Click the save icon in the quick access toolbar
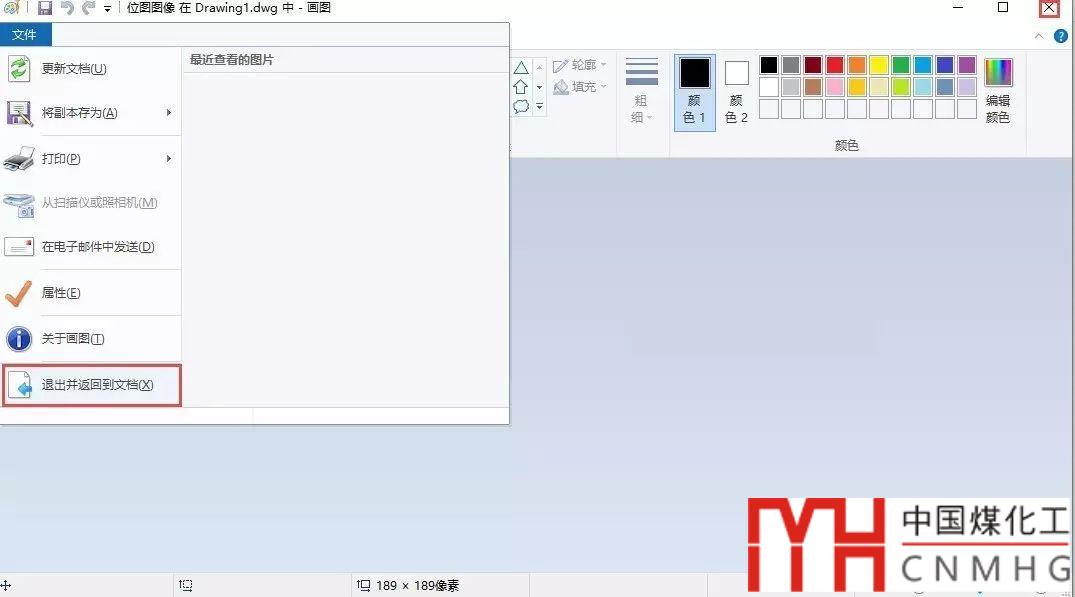This screenshot has height=597, width=1075. 45,8
